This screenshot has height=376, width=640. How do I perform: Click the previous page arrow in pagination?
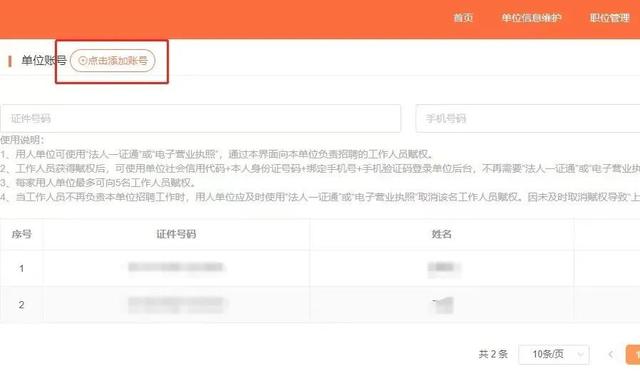click(611, 354)
